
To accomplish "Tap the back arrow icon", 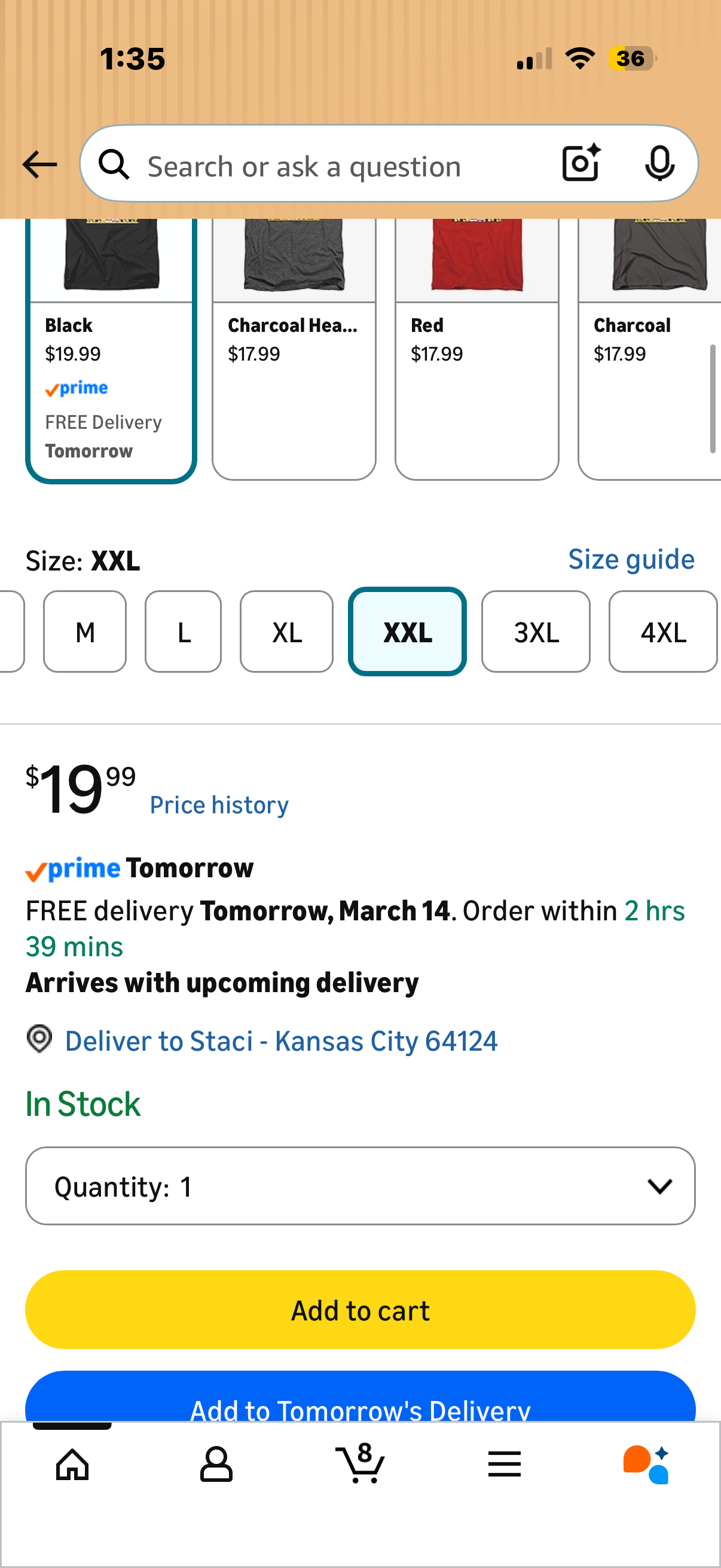I will click(x=39, y=165).
